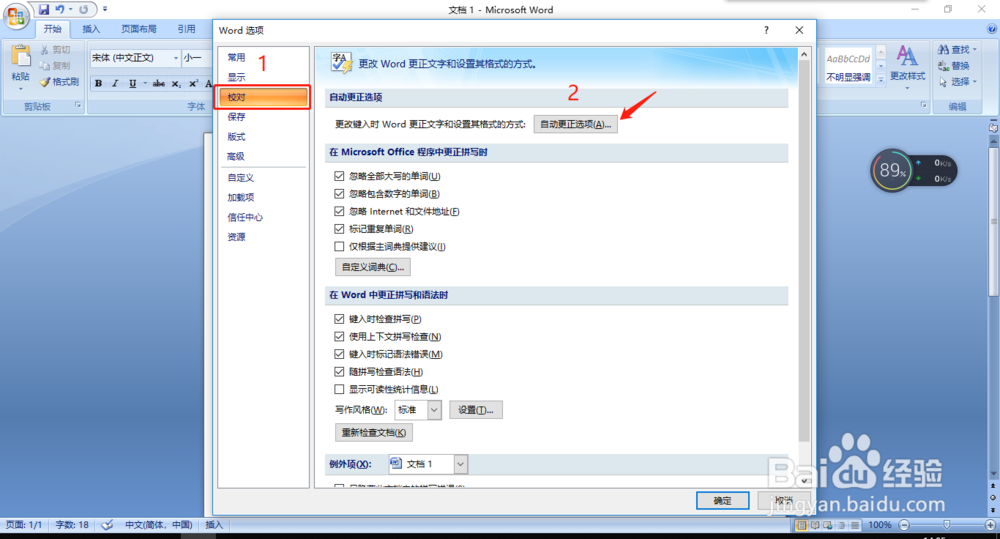Toggle Subscript icon
This screenshot has height=539, width=1000.
(176, 84)
